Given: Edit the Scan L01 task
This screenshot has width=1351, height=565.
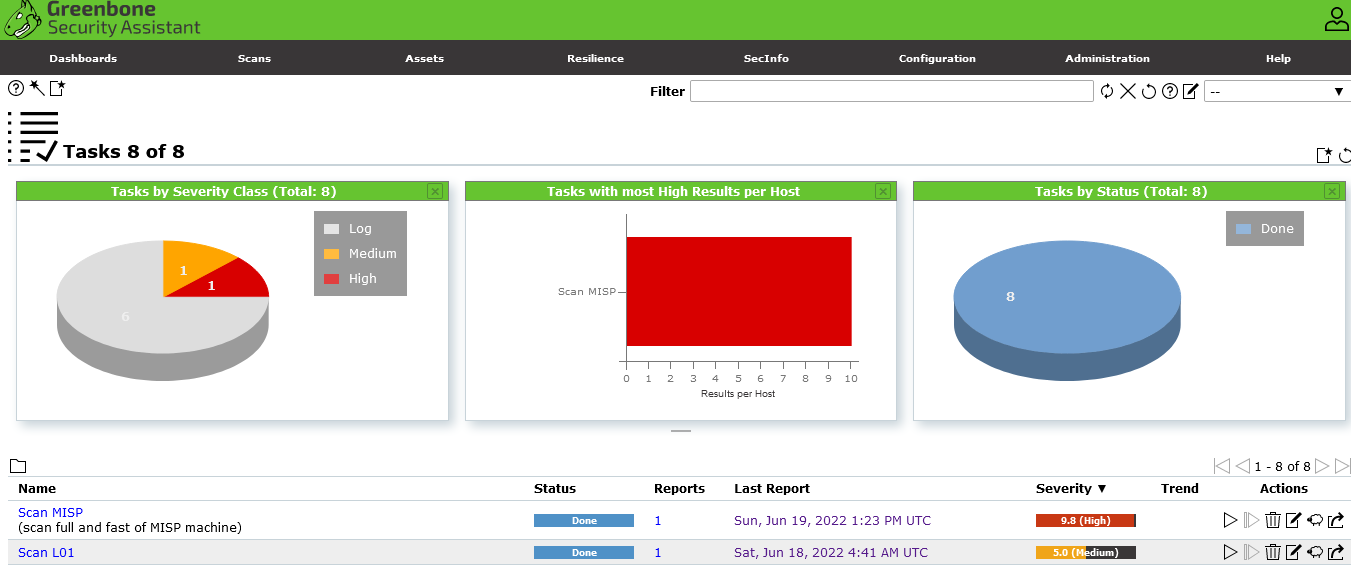Looking at the screenshot, I should (1293, 552).
